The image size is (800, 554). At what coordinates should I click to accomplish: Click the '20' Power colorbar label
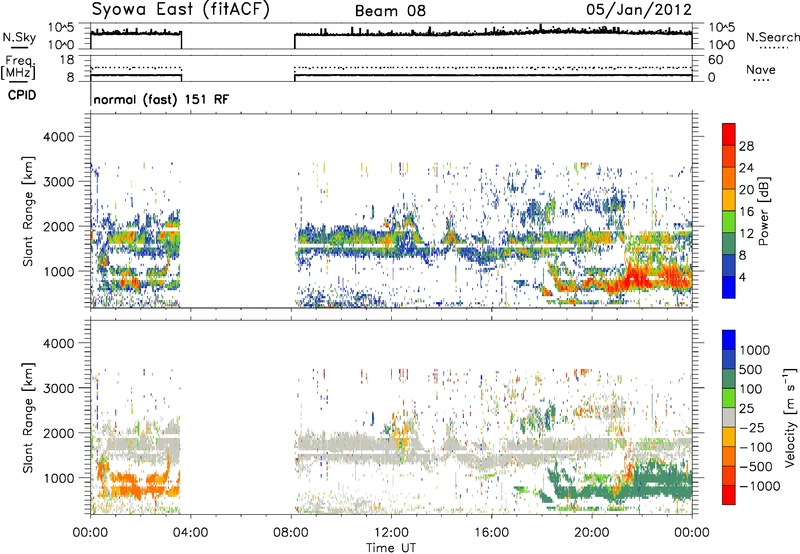click(x=746, y=190)
